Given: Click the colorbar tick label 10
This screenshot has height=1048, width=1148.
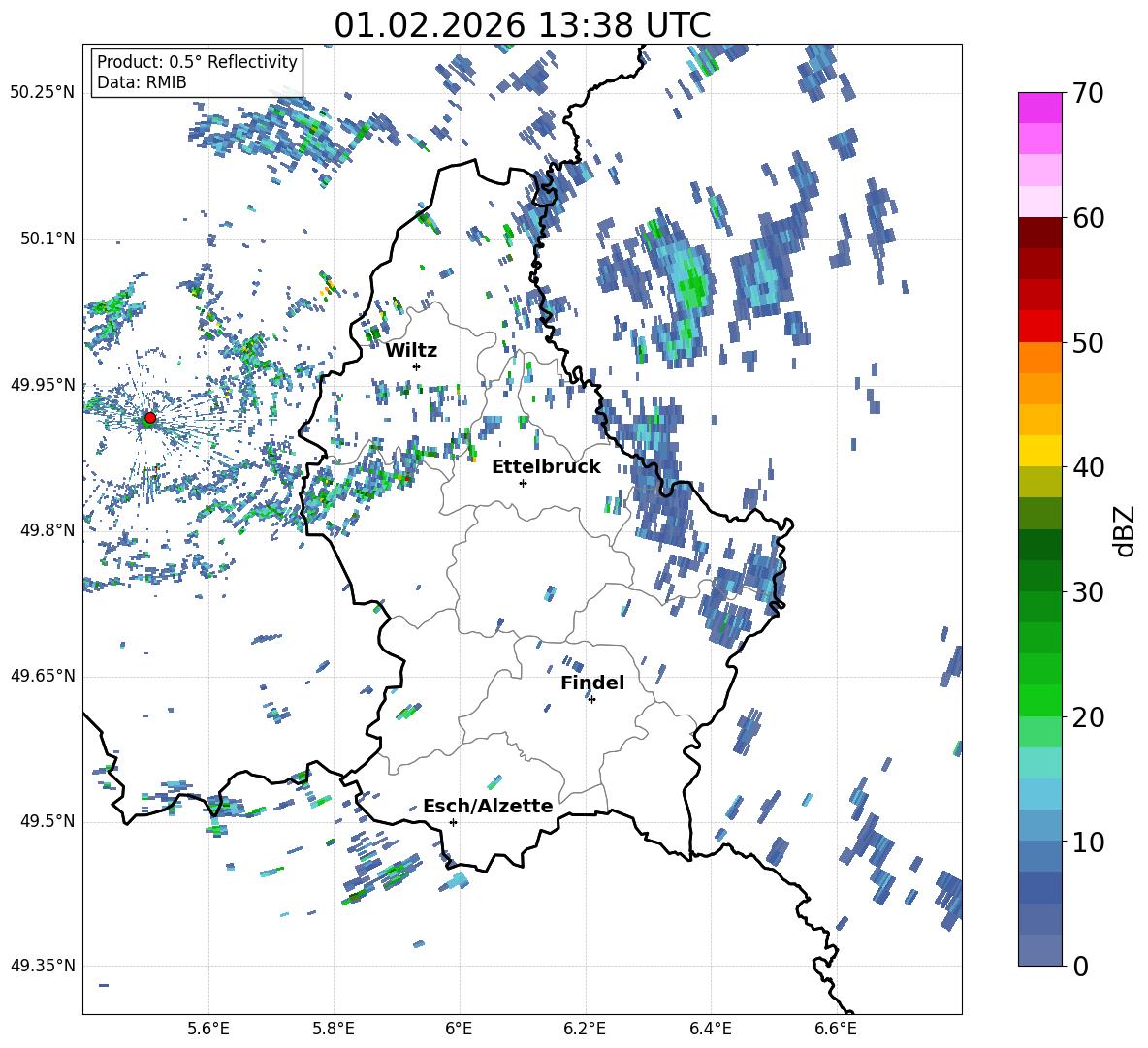Looking at the screenshot, I should click(x=1088, y=842).
